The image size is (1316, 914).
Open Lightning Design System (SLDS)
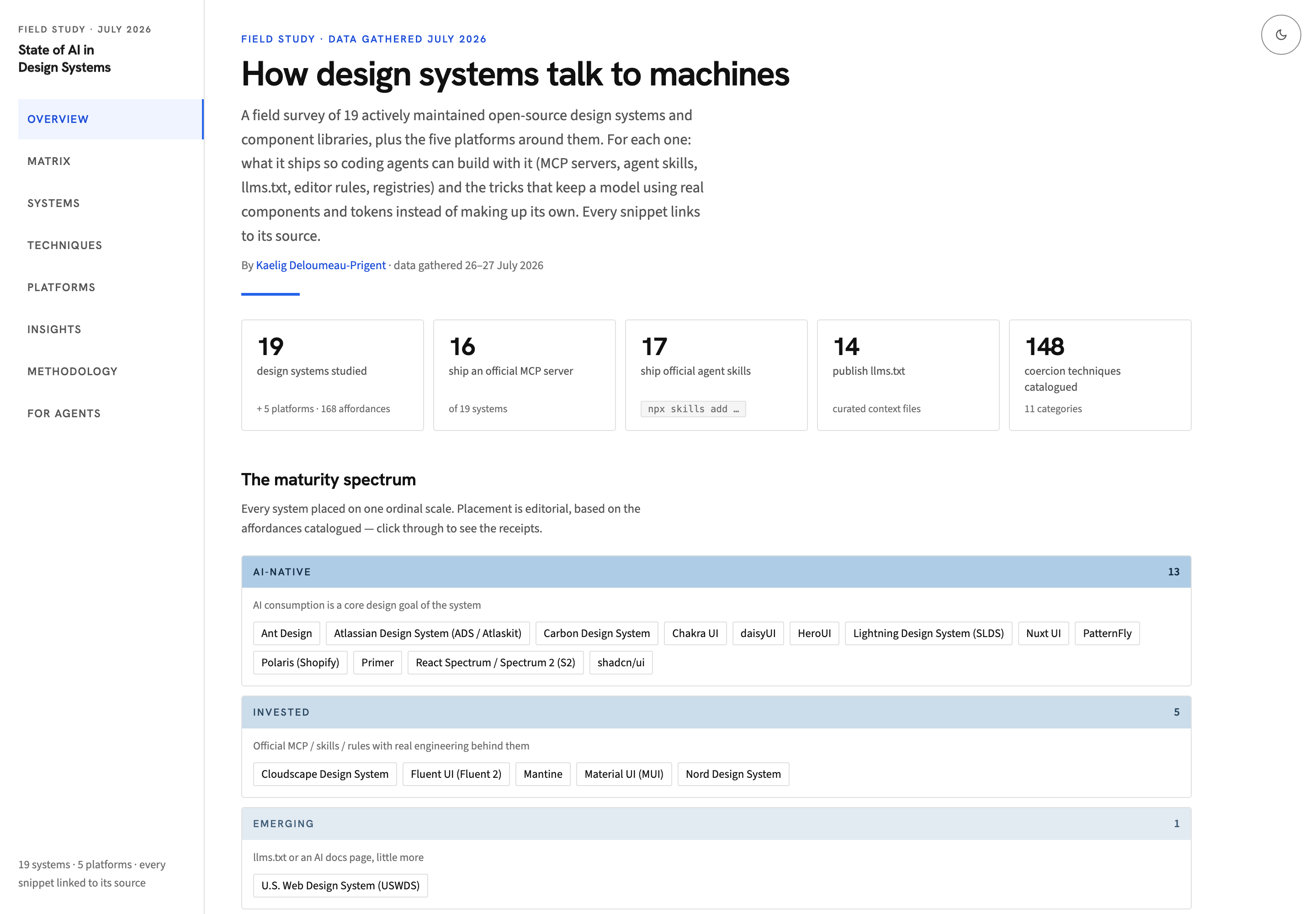pos(929,633)
